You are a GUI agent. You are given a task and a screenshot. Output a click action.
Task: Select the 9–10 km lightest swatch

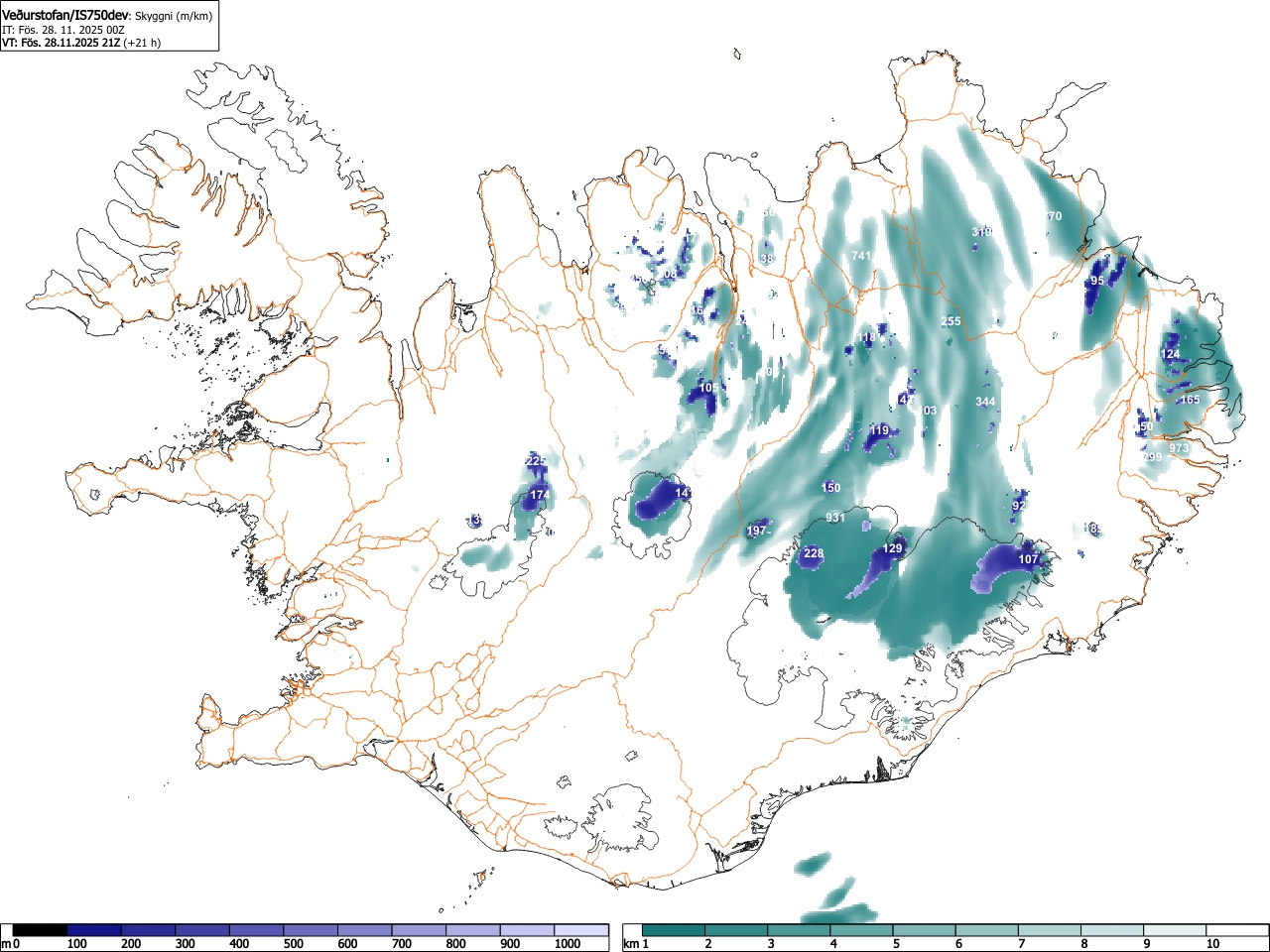coord(1175,930)
